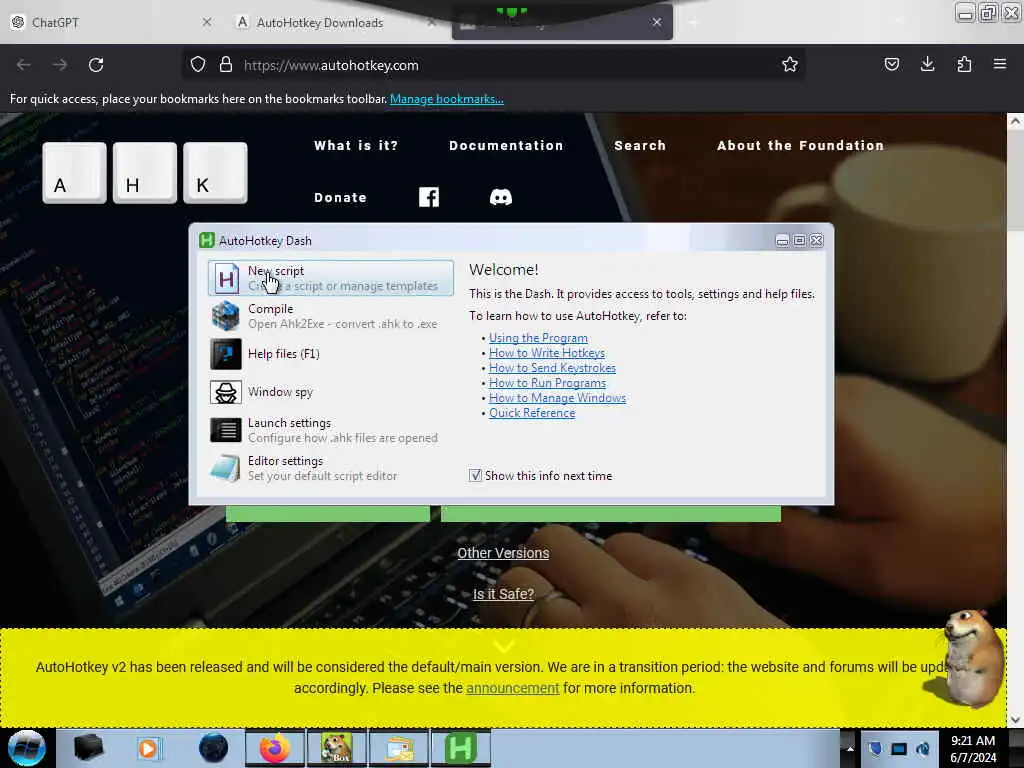Click the autohotkey.com address bar
The image size is (1024, 768).
coord(493,65)
